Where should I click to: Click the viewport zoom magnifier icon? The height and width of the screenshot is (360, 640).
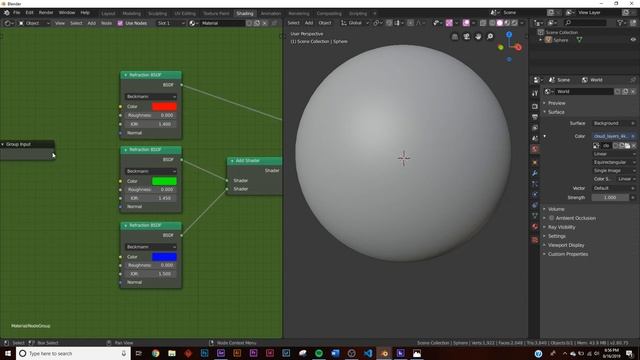point(490,37)
